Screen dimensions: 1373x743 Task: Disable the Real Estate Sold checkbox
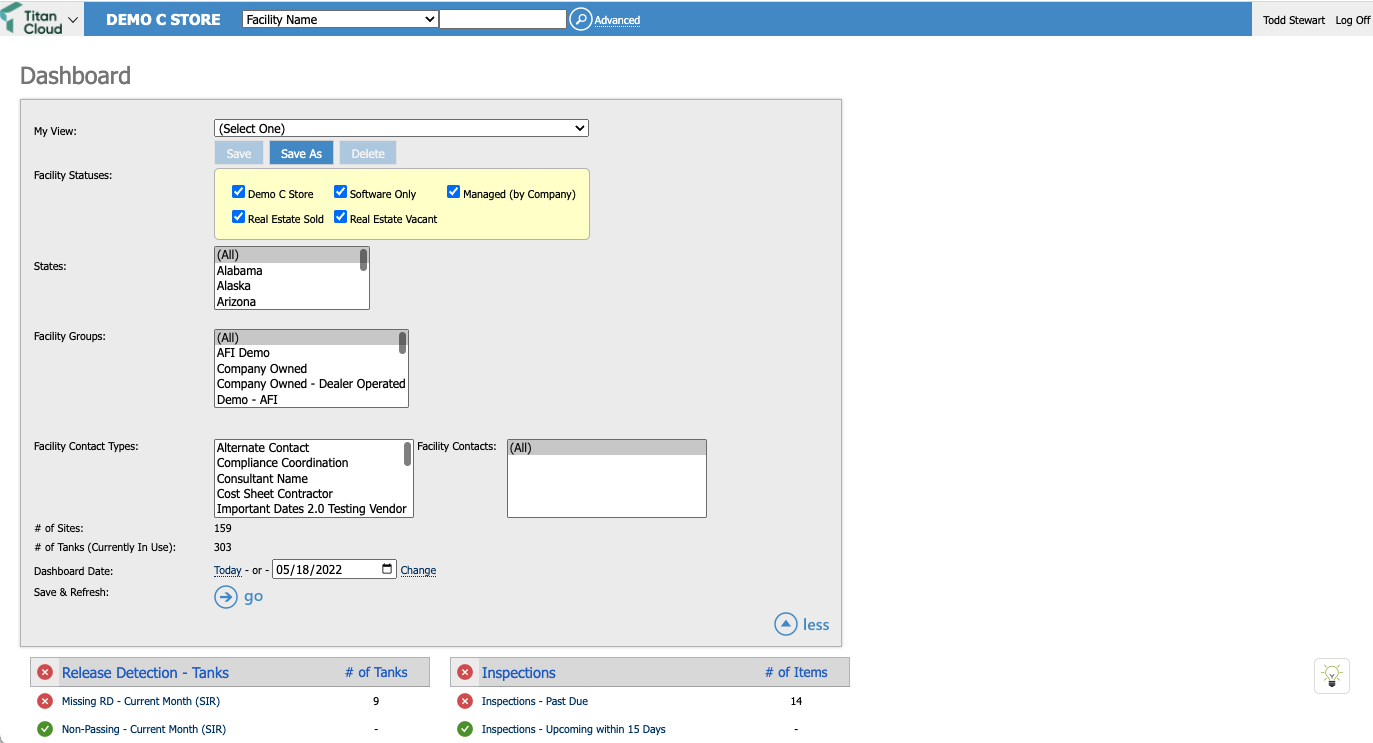[238, 216]
